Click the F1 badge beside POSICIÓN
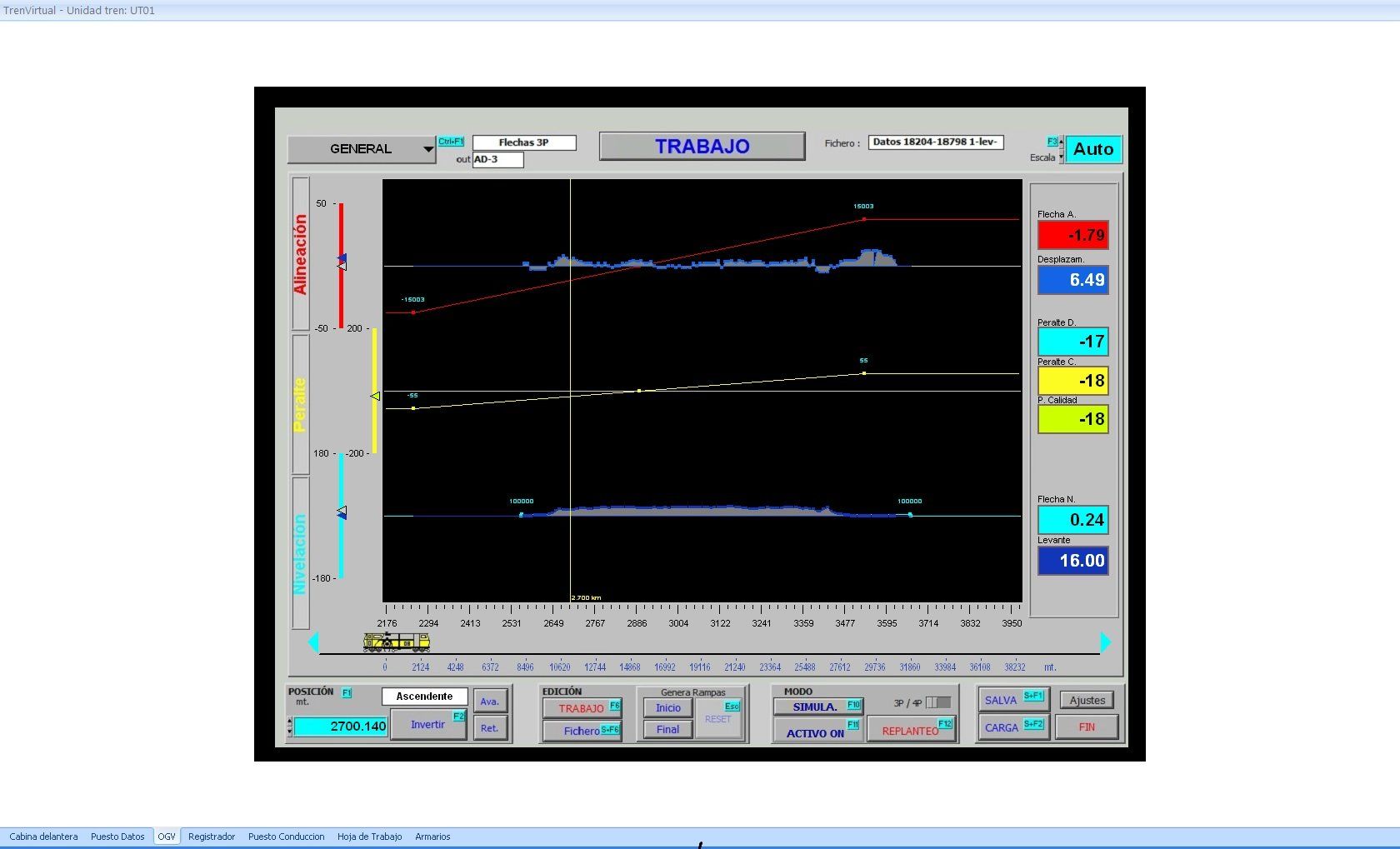 pos(347,692)
